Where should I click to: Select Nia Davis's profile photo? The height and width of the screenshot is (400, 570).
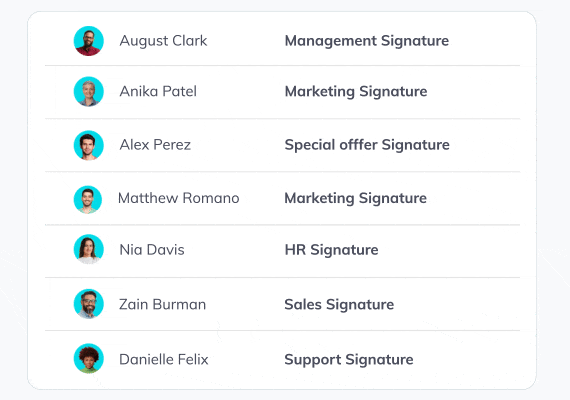[89, 249]
